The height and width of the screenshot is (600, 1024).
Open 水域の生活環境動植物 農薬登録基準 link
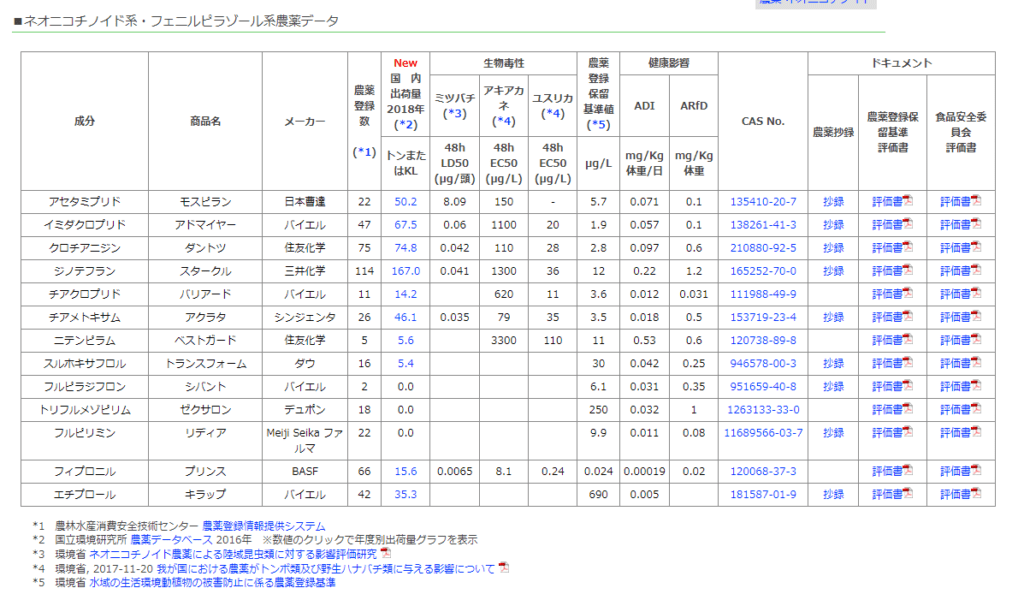[x=212, y=582]
